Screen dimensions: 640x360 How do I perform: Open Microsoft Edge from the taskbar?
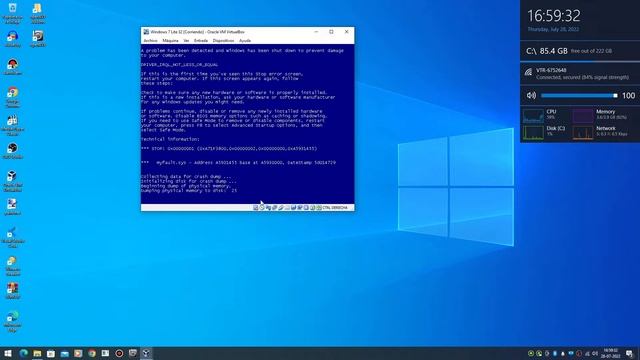point(23,353)
